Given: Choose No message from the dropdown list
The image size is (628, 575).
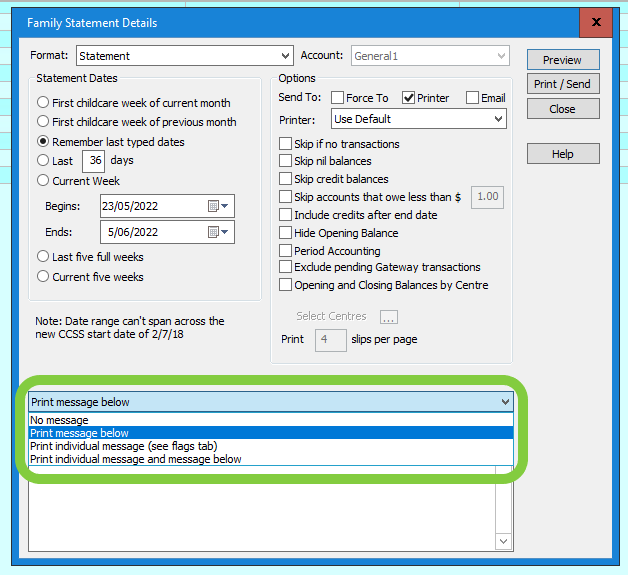Looking at the screenshot, I should tap(271, 420).
